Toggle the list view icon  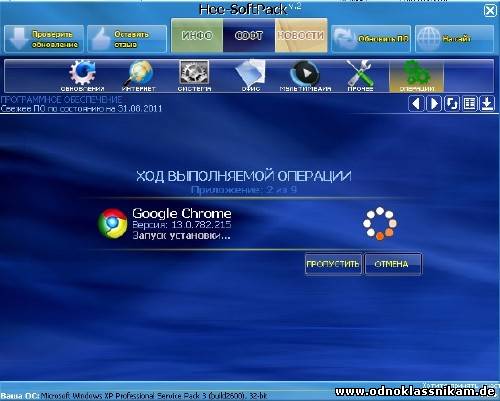pos(469,104)
